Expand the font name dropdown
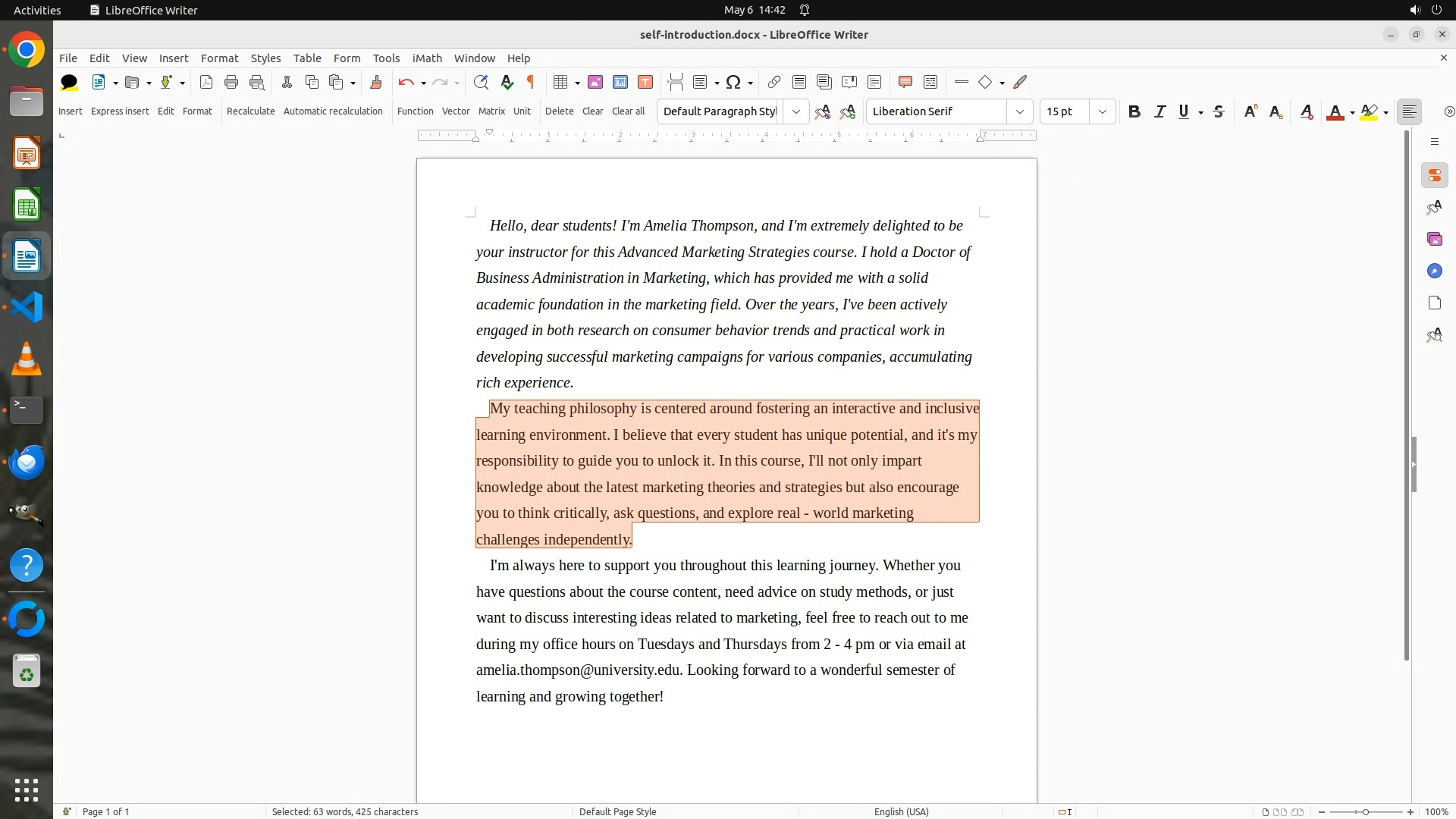This screenshot has width=1456, height=819. (x=1019, y=111)
